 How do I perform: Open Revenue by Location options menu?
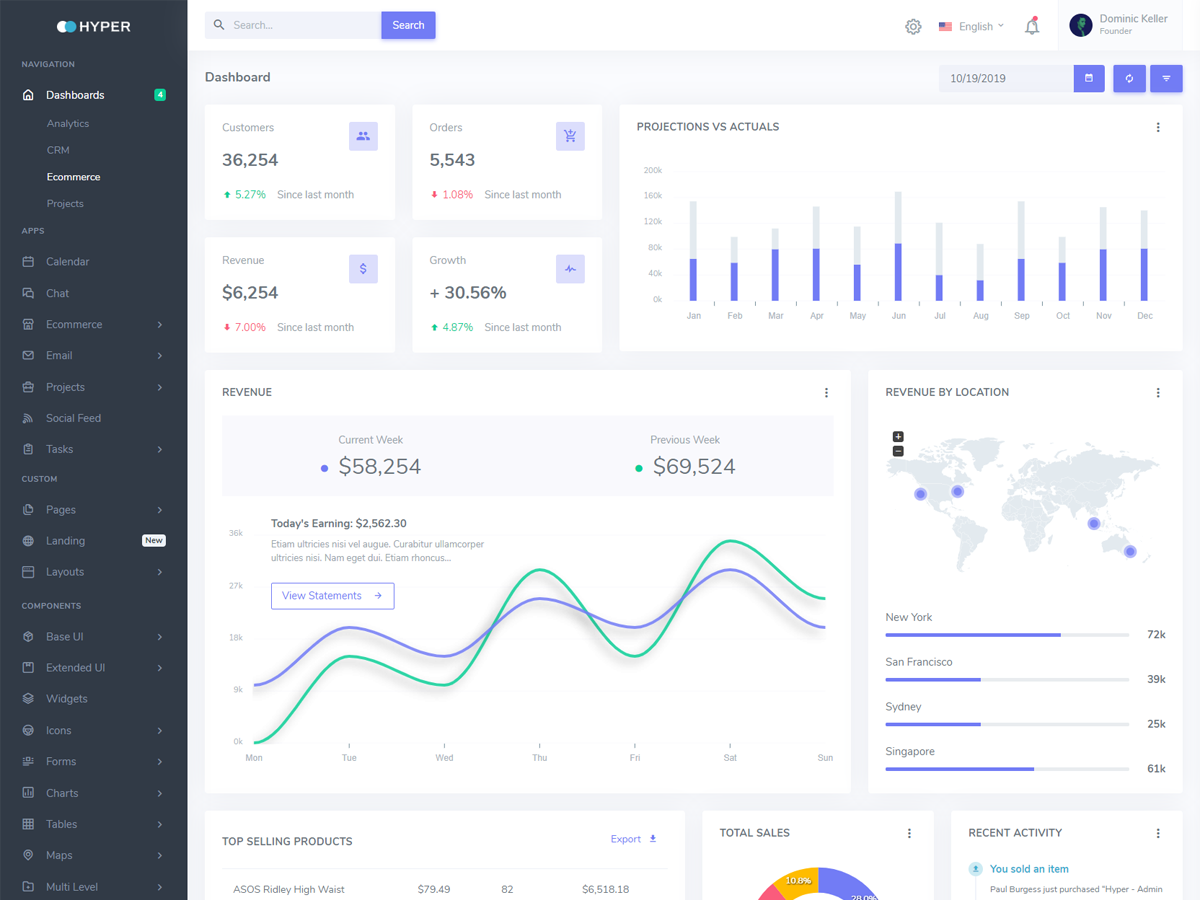1158,393
